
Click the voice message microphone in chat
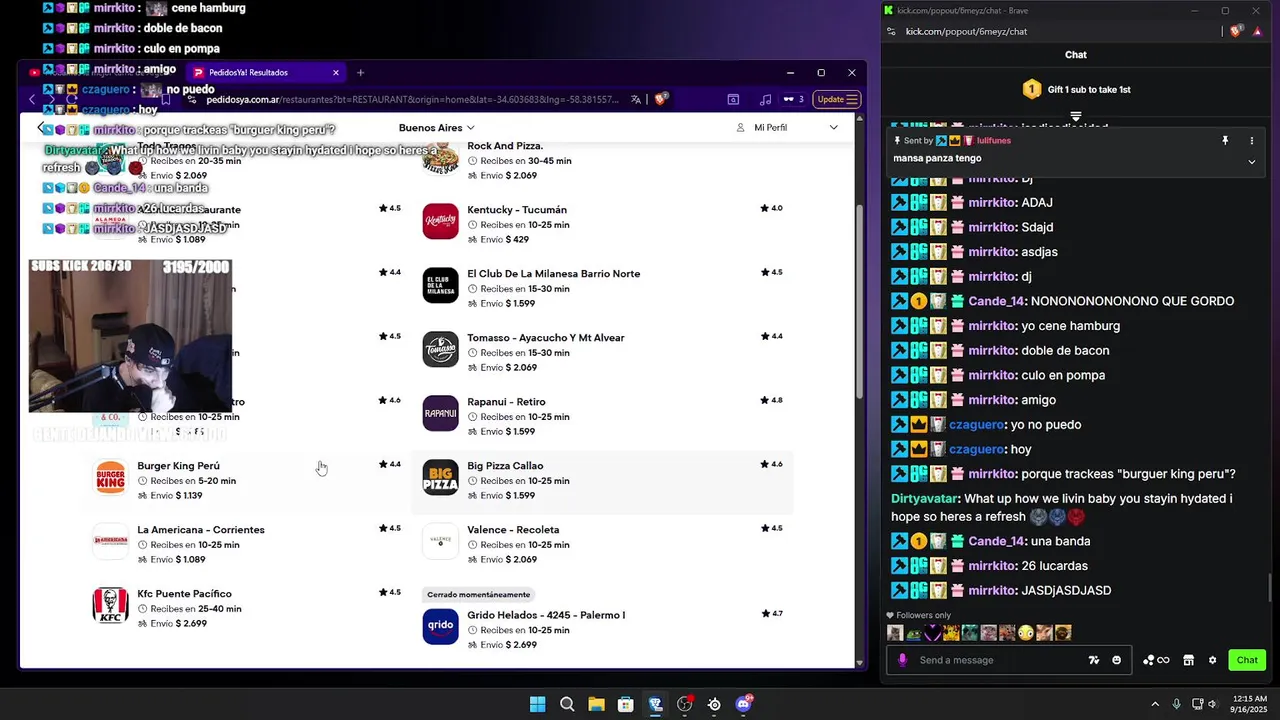[x=902, y=660]
